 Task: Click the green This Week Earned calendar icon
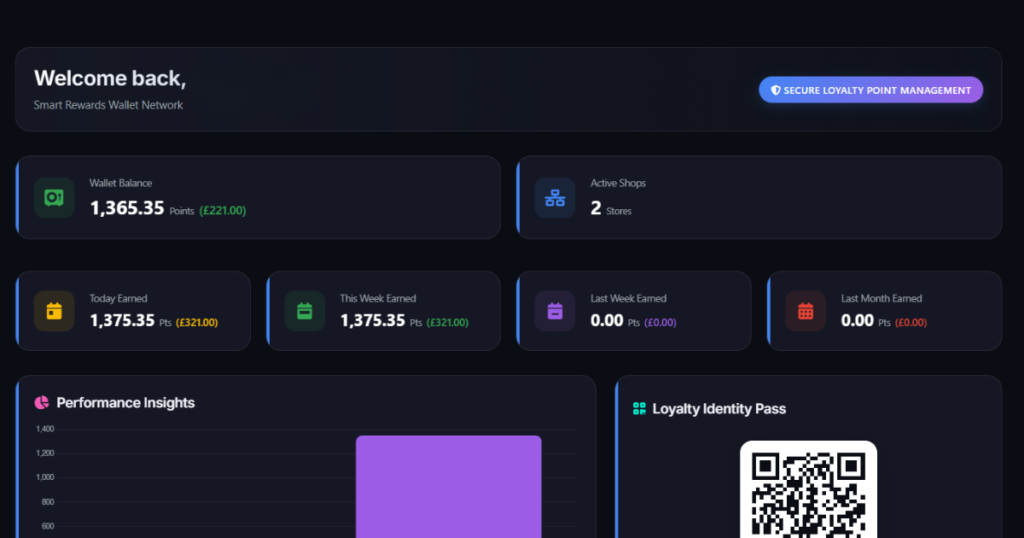[304, 311]
